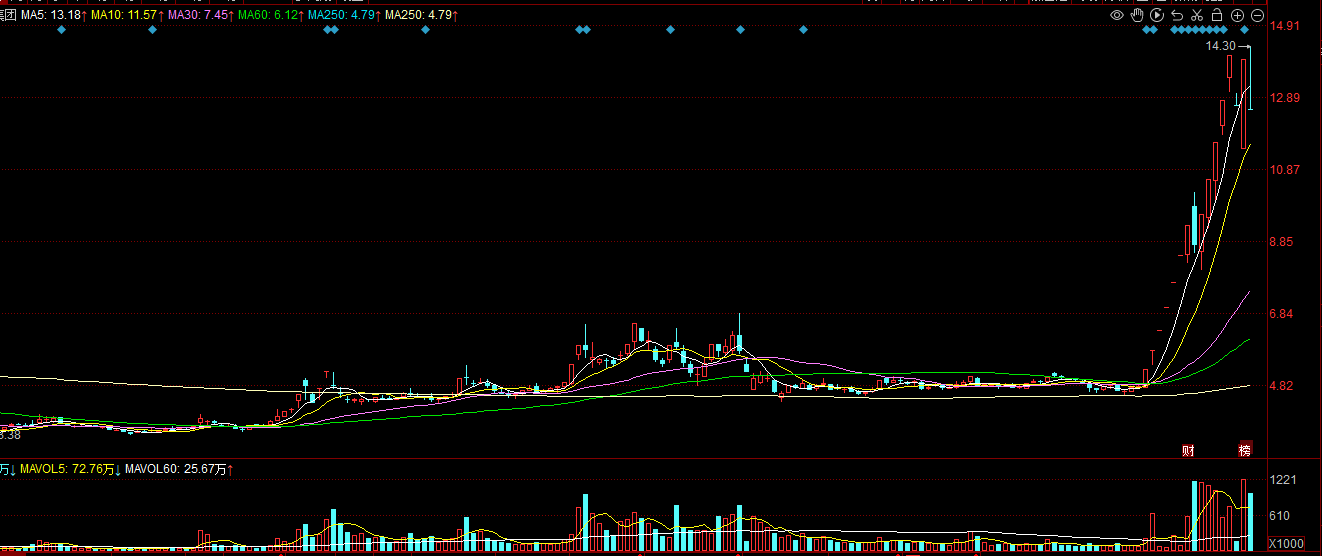Zoom in with the plus circle icon
Viewport: 1322px width, 556px height.
(1237, 15)
